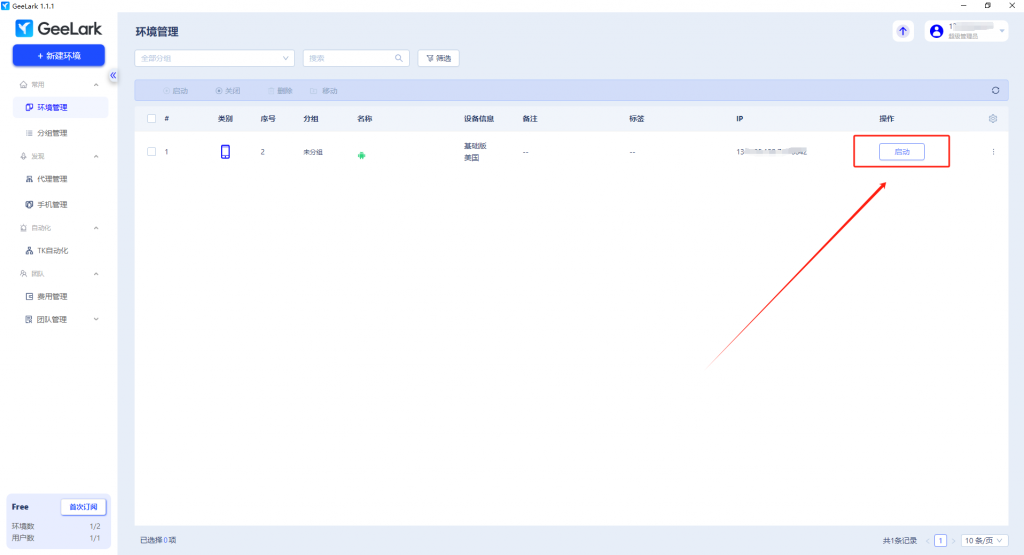Open the 全部分组 group dropdown

(x=215, y=58)
